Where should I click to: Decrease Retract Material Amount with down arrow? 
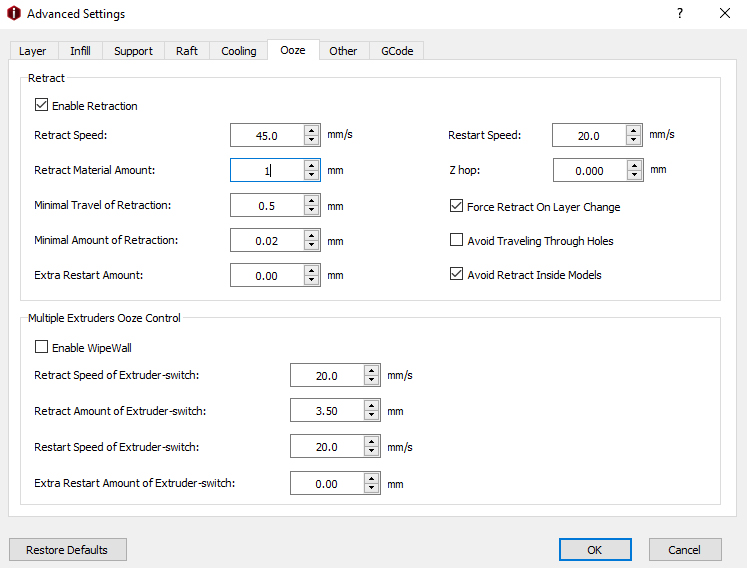(x=311, y=176)
